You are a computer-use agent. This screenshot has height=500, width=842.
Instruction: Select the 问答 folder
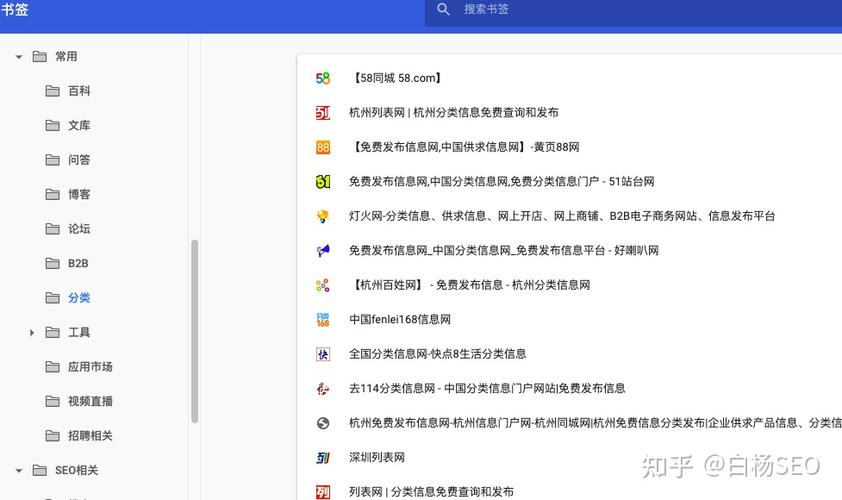pyautogui.click(x=79, y=160)
